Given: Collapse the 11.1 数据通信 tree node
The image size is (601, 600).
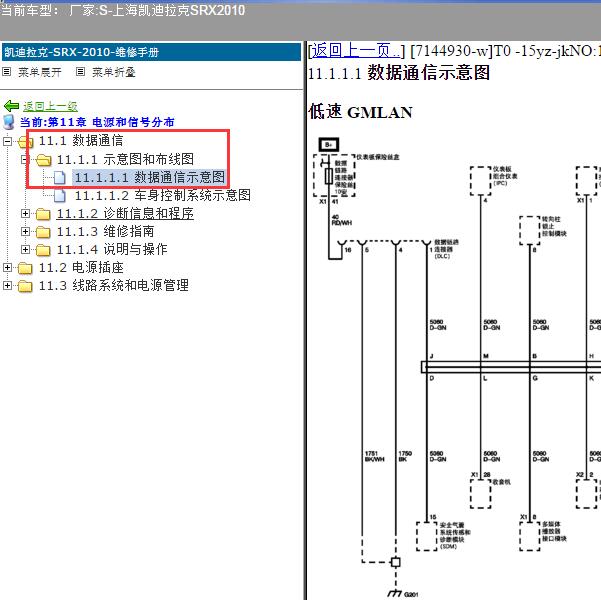Looking at the screenshot, I should pyautogui.click(x=7, y=141).
